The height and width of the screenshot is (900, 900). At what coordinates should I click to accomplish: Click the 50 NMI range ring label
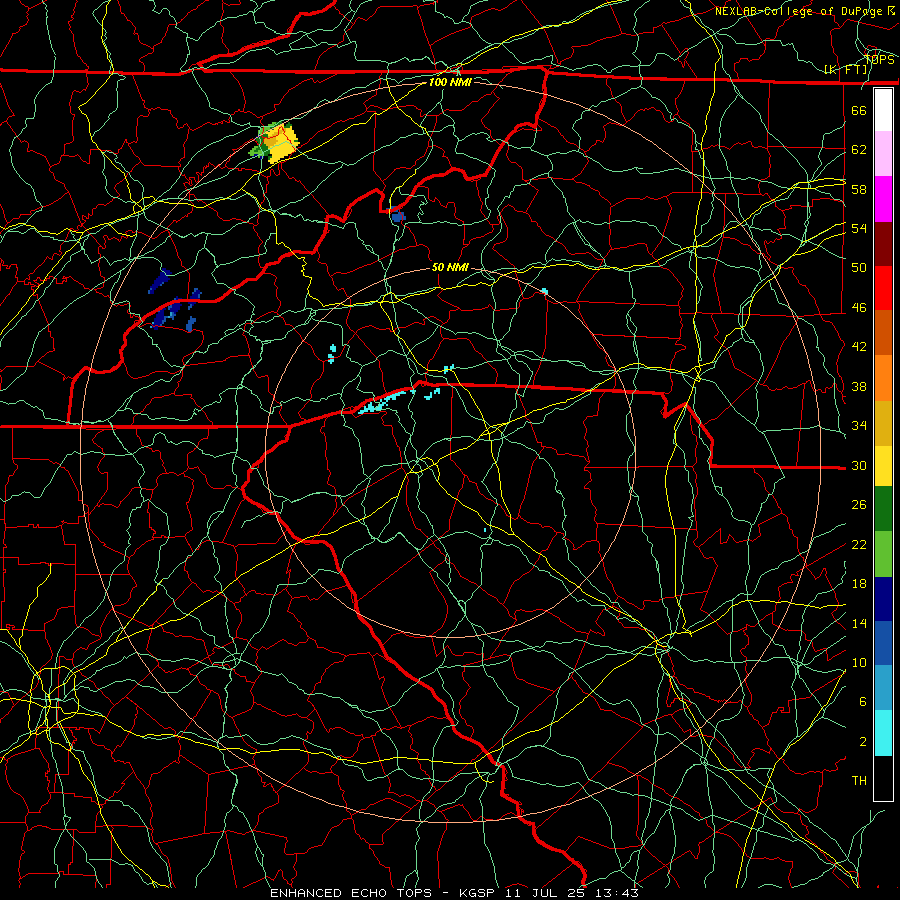[450, 267]
